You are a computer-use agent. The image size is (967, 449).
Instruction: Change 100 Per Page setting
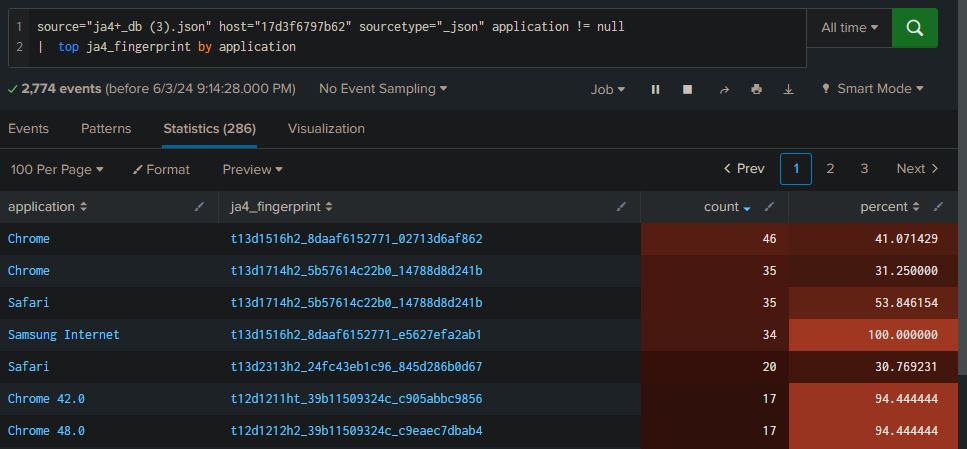click(57, 170)
